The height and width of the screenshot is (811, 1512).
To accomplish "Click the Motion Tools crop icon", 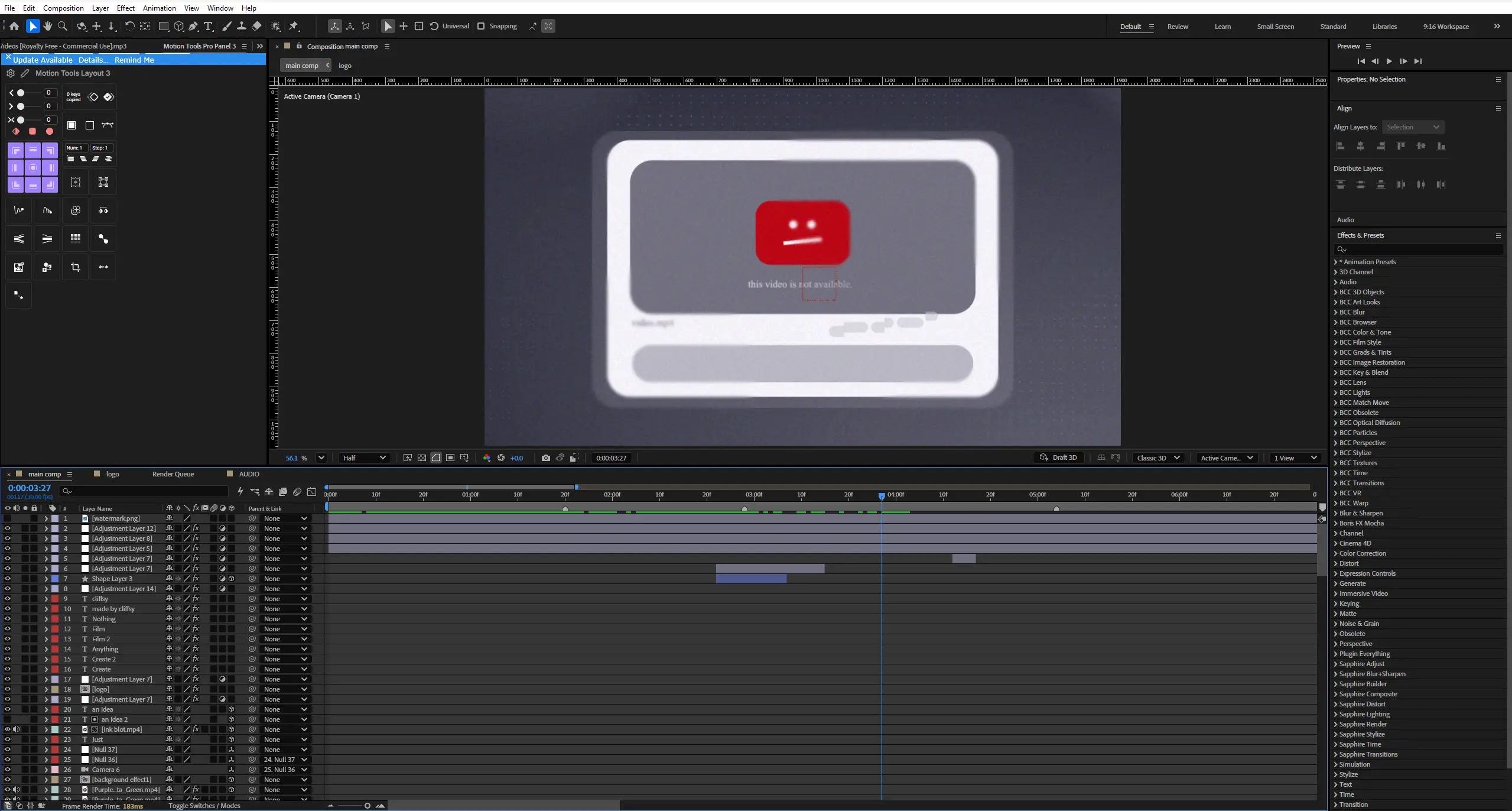I will pyautogui.click(x=76, y=267).
